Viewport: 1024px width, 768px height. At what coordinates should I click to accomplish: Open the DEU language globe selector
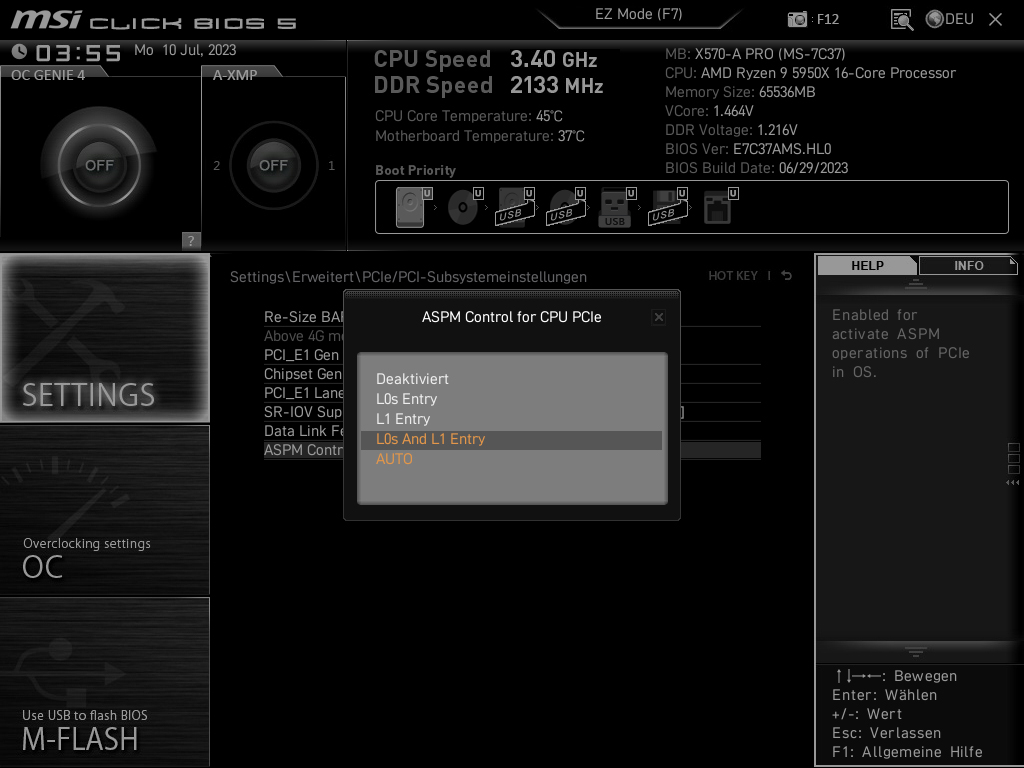click(x=950, y=19)
